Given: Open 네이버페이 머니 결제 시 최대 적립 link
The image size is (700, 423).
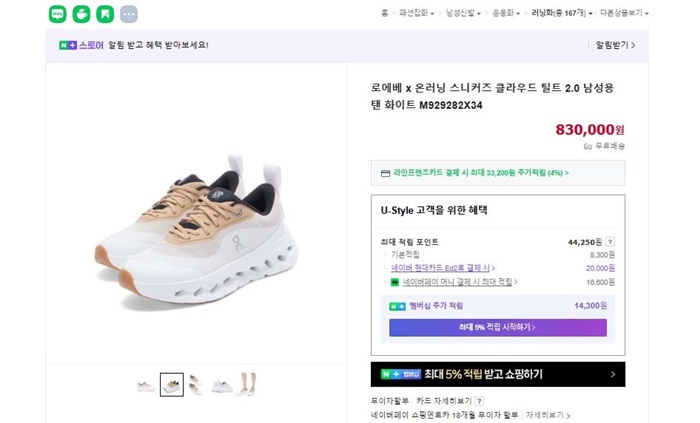Looking at the screenshot, I should coord(450,282).
